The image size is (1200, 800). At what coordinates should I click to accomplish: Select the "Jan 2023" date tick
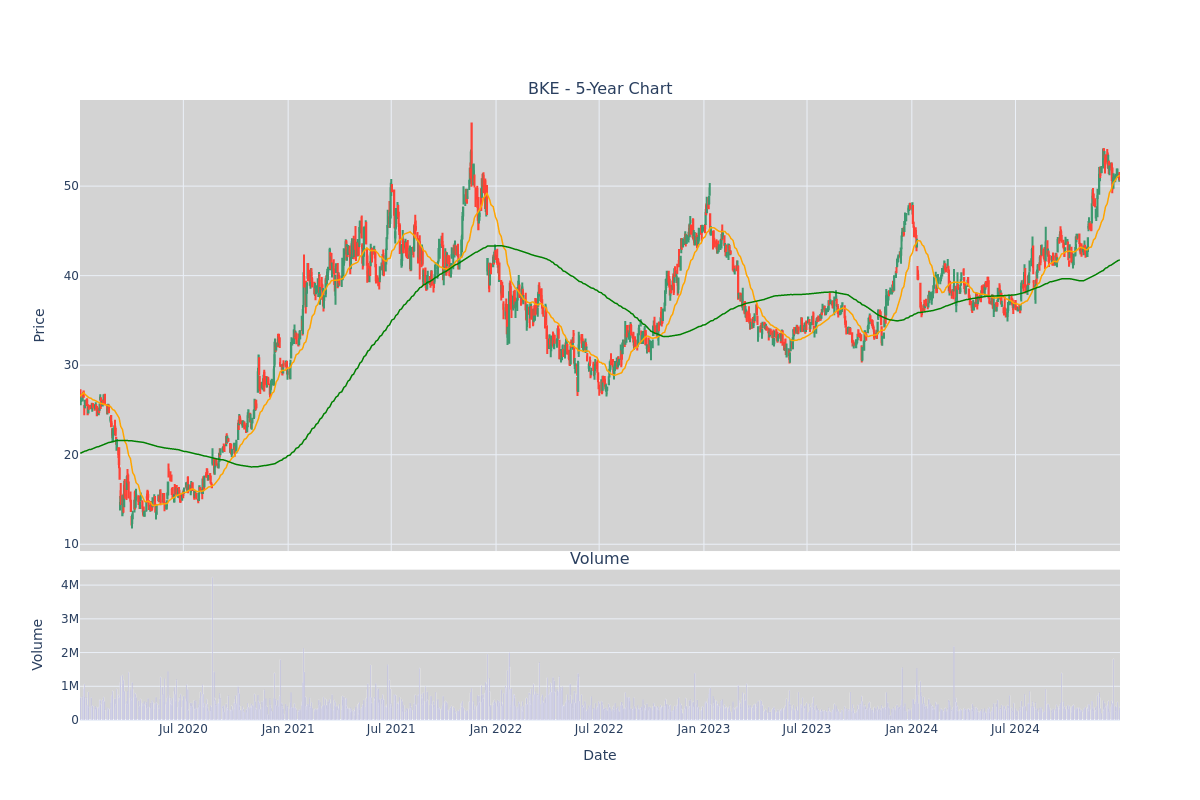[704, 729]
